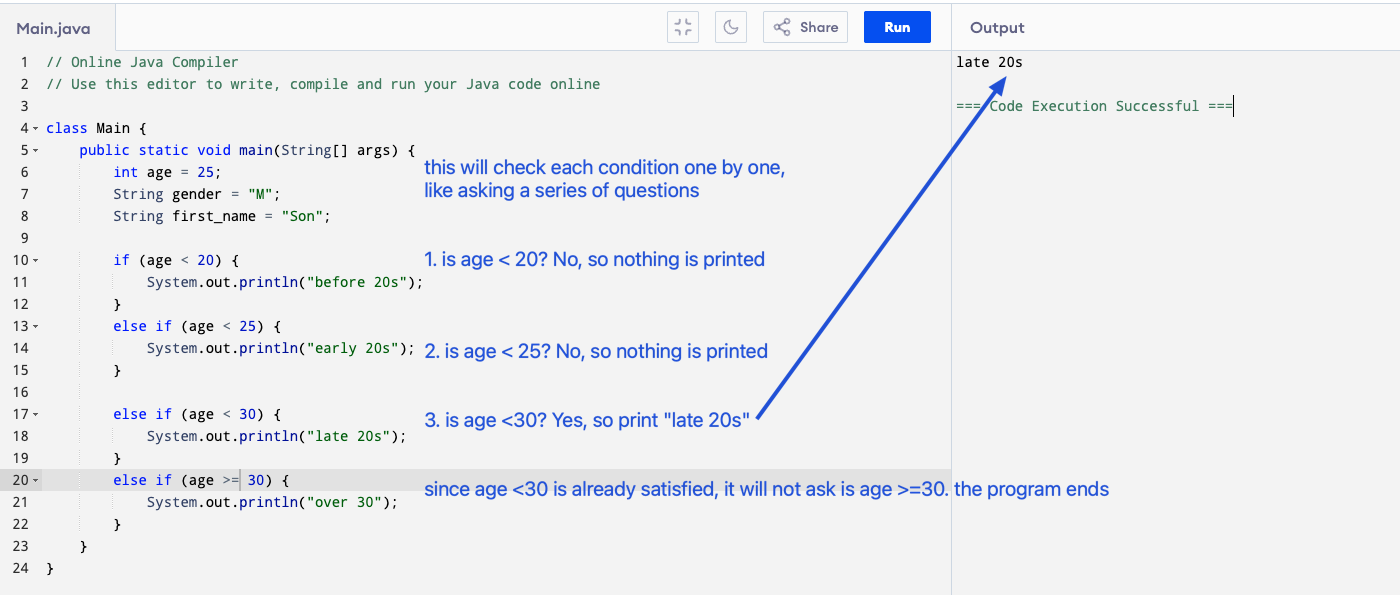
Task: Collapse class Main fold arrow on line 4
Action: click(36, 129)
